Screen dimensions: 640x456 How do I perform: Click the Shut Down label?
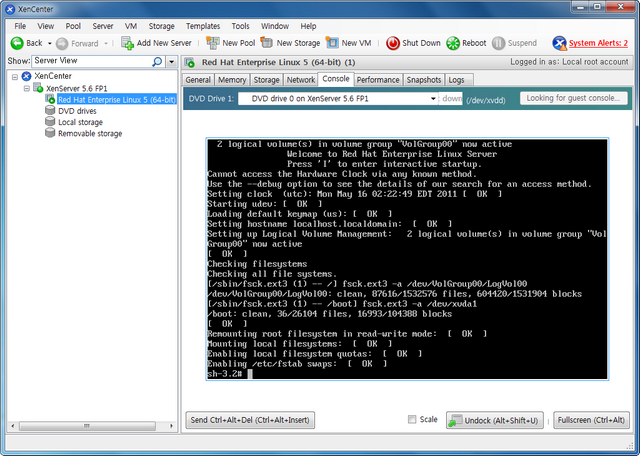[x=421, y=43]
